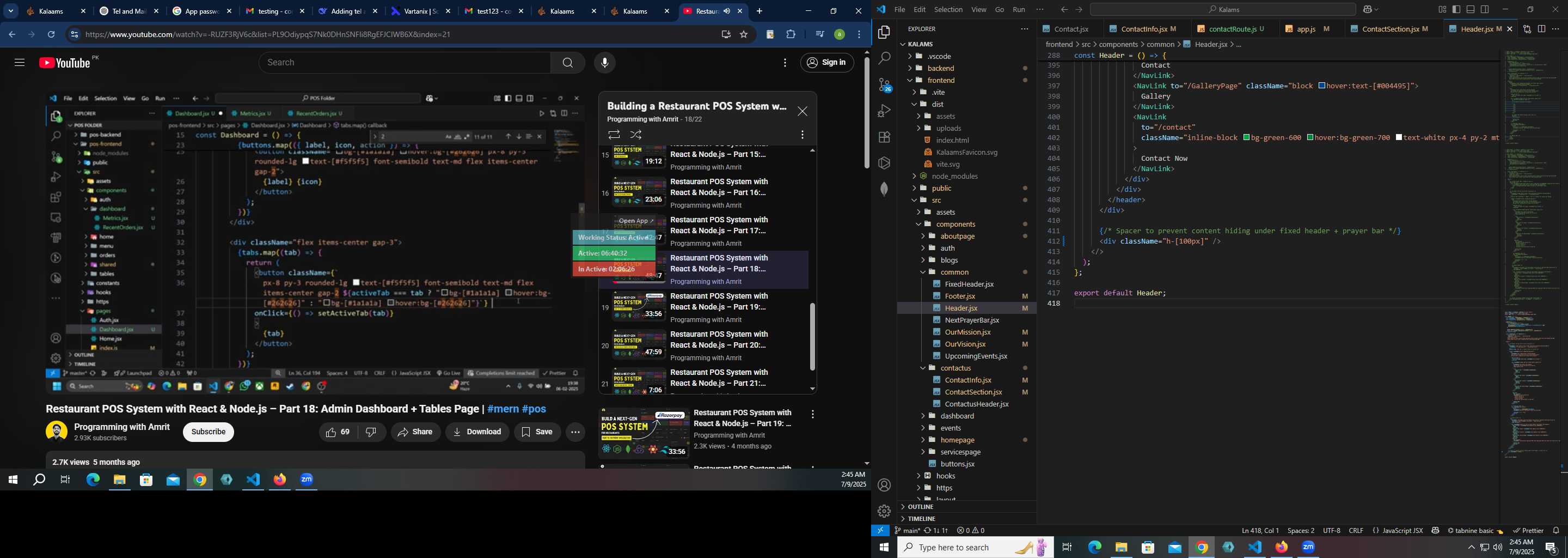This screenshot has height=558, width=1568.
Task: Like the video with 69 likes
Action: (338, 432)
